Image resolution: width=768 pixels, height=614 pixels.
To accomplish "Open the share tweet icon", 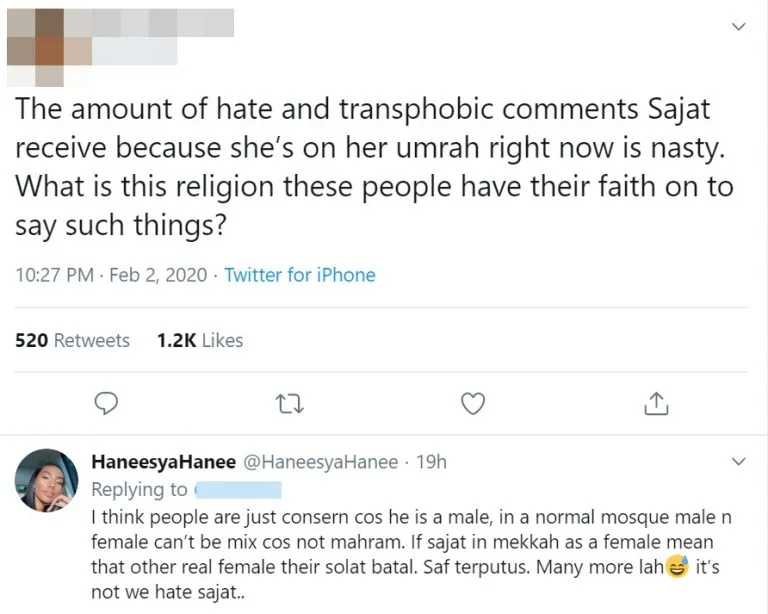I will pyautogui.click(x=656, y=403).
